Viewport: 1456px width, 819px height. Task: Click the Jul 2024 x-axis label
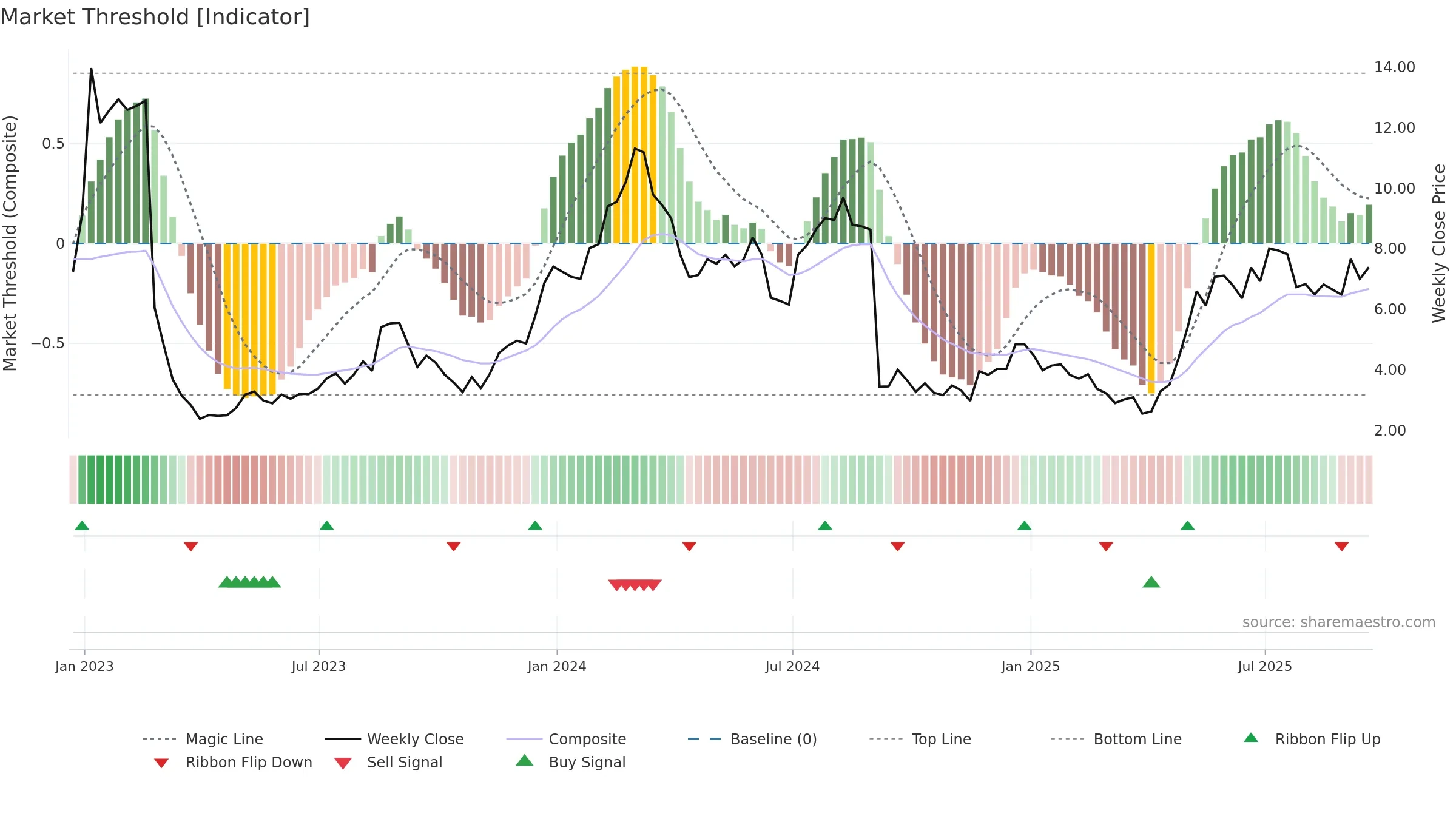pos(792,666)
